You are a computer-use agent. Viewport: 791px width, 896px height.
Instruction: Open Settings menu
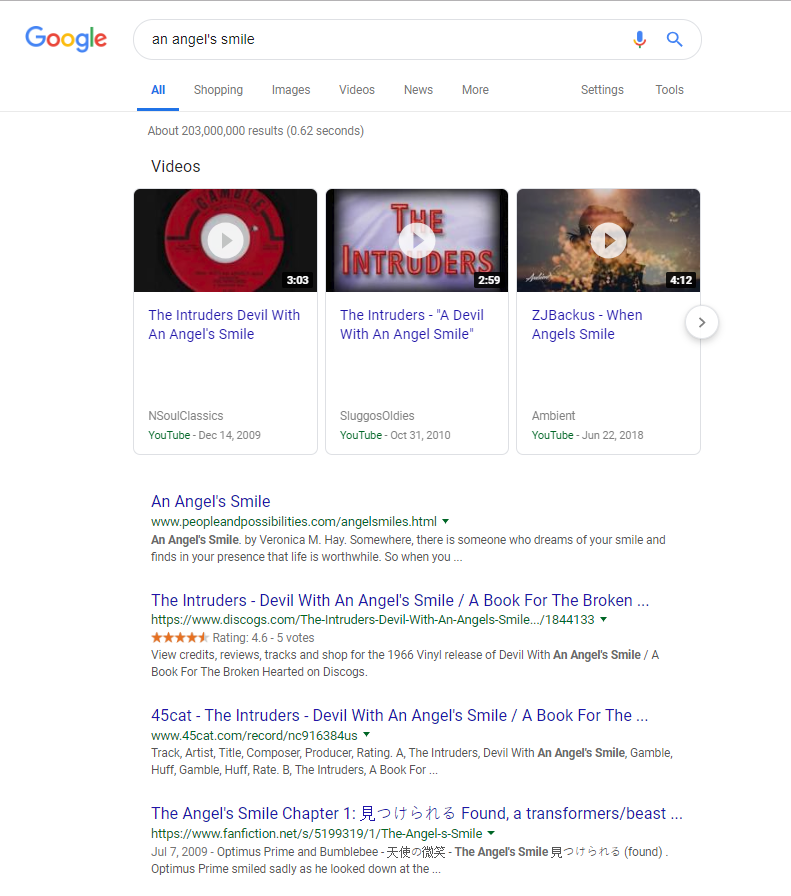point(602,90)
